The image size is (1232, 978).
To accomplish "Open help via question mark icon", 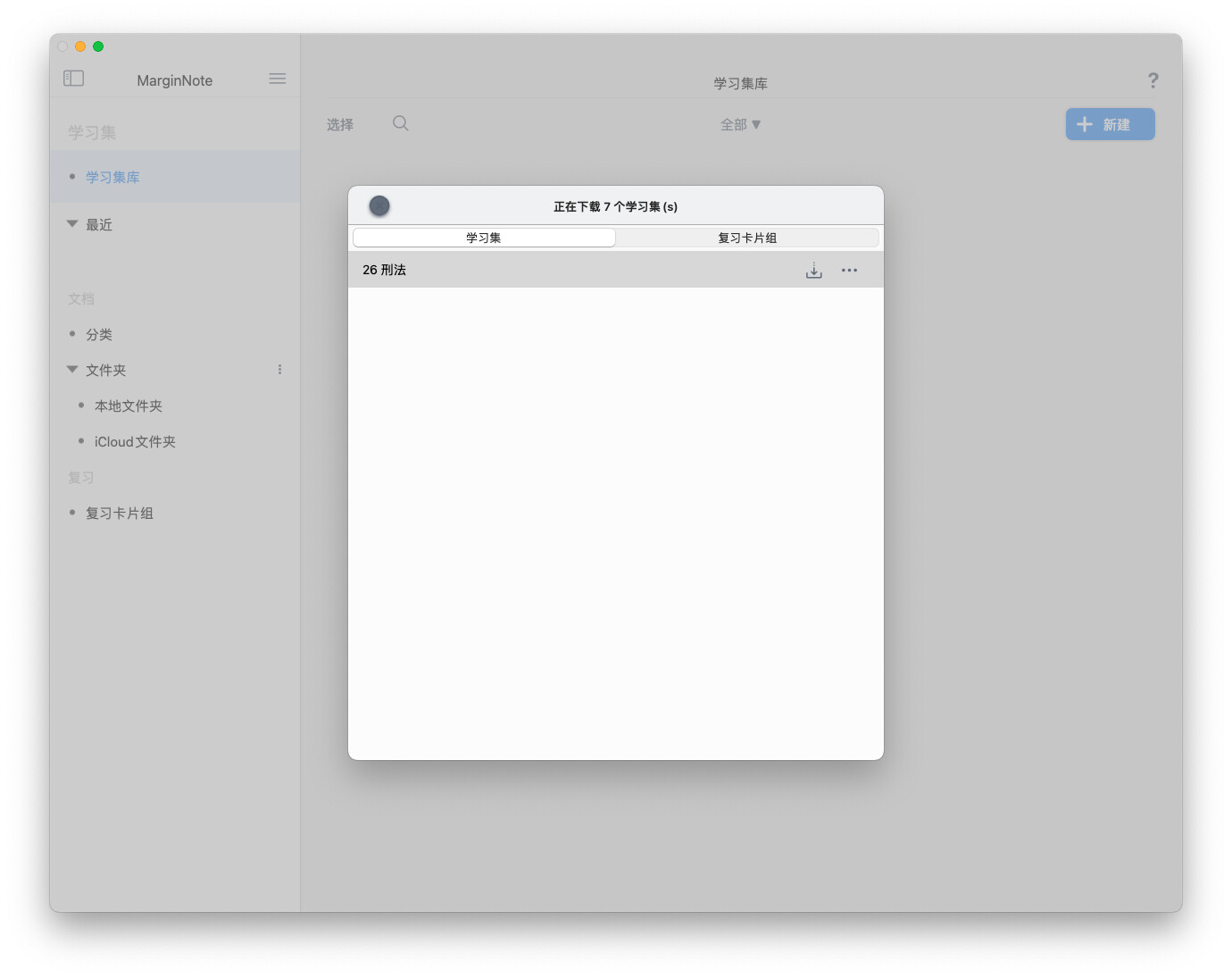I will (1153, 81).
